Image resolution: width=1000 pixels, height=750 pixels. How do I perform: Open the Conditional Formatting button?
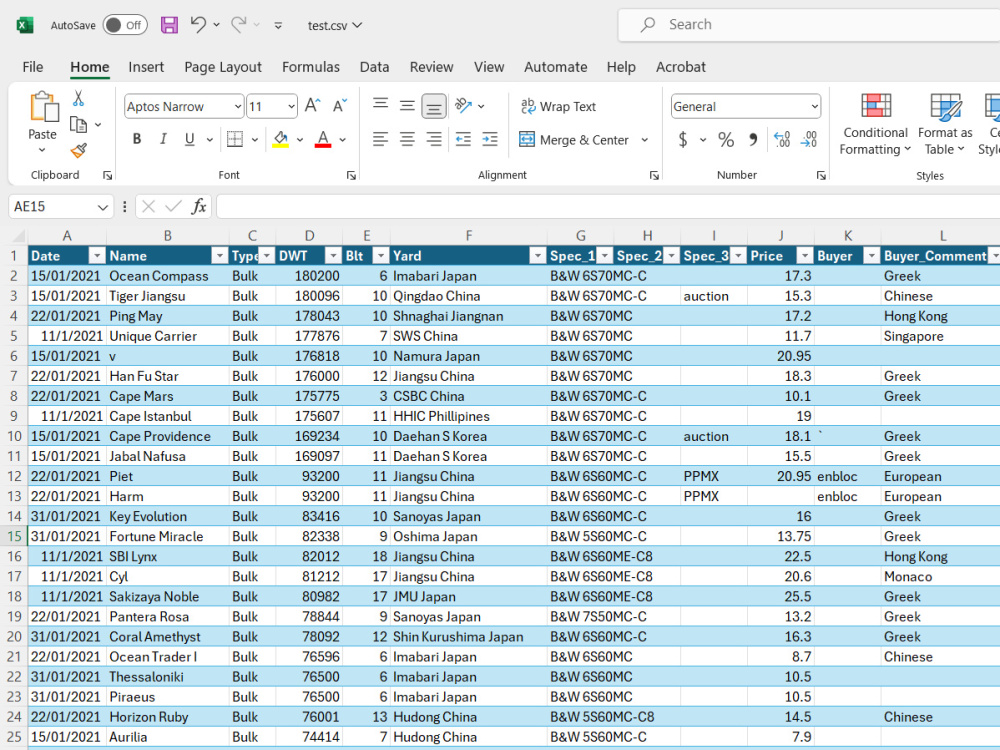coord(875,125)
